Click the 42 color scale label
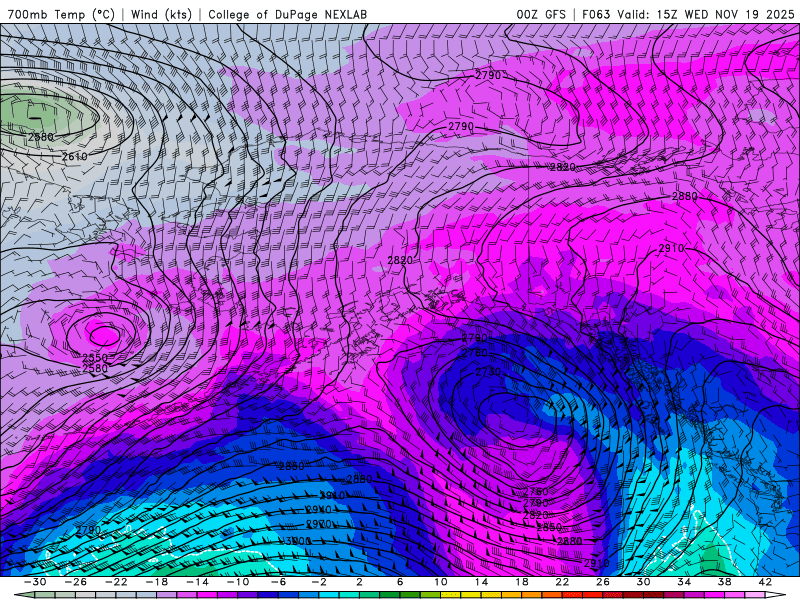 (x=765, y=582)
